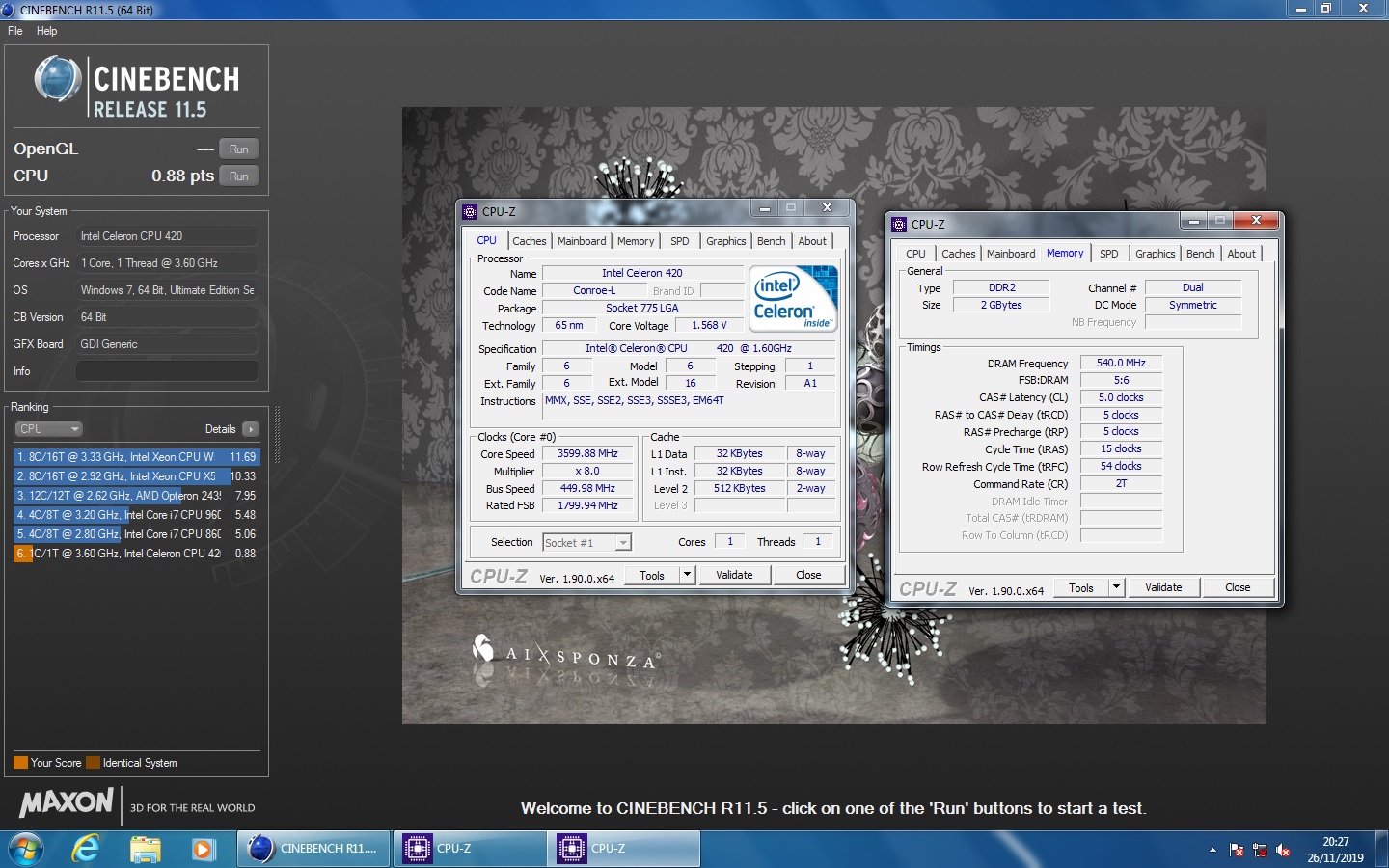Screen dimensions: 1389x868
Task: Click Tools button in left CPU-Z
Action: click(652, 576)
